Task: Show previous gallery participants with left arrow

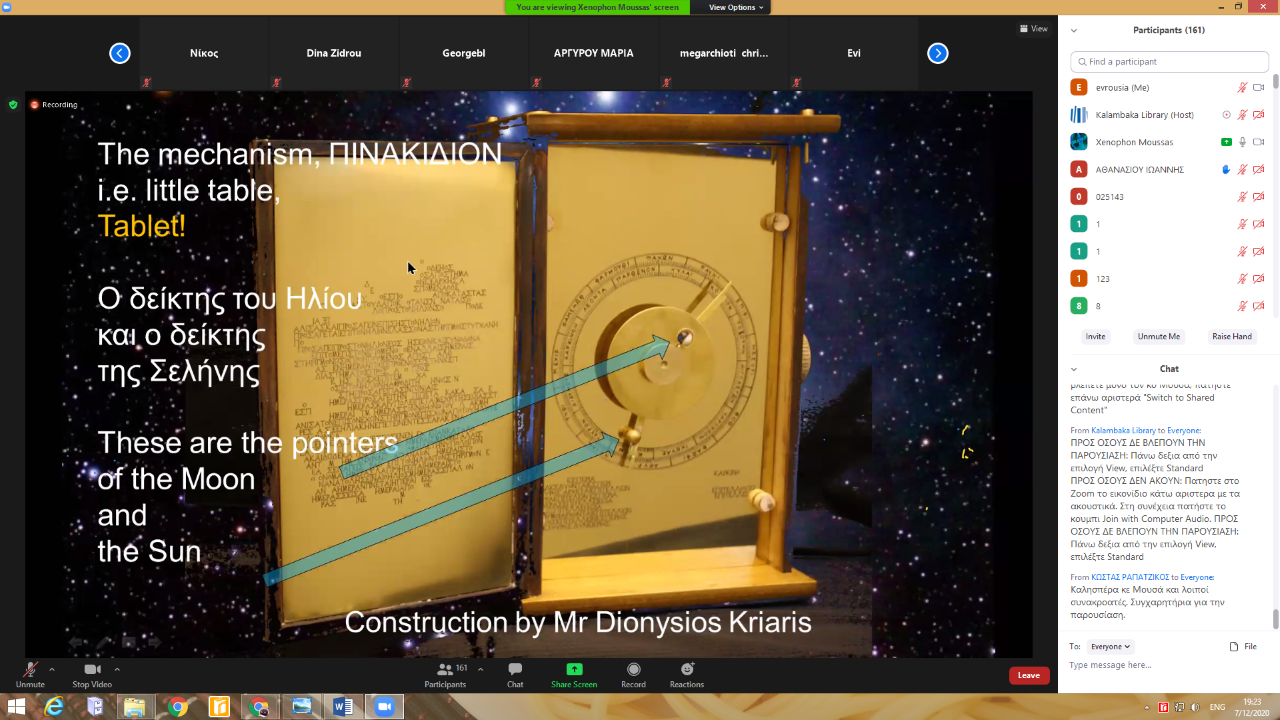Action: pos(120,54)
